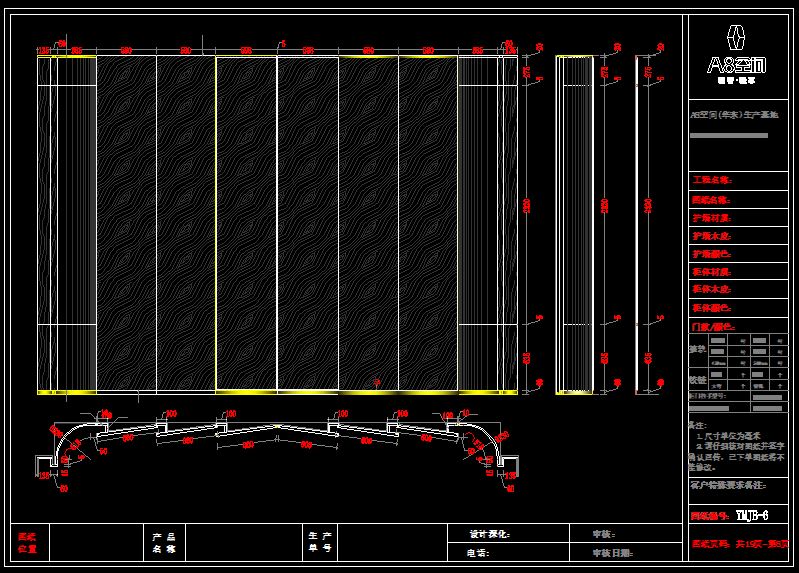Select the 门板/颜色 heading
799x573 pixels.
pos(712,327)
